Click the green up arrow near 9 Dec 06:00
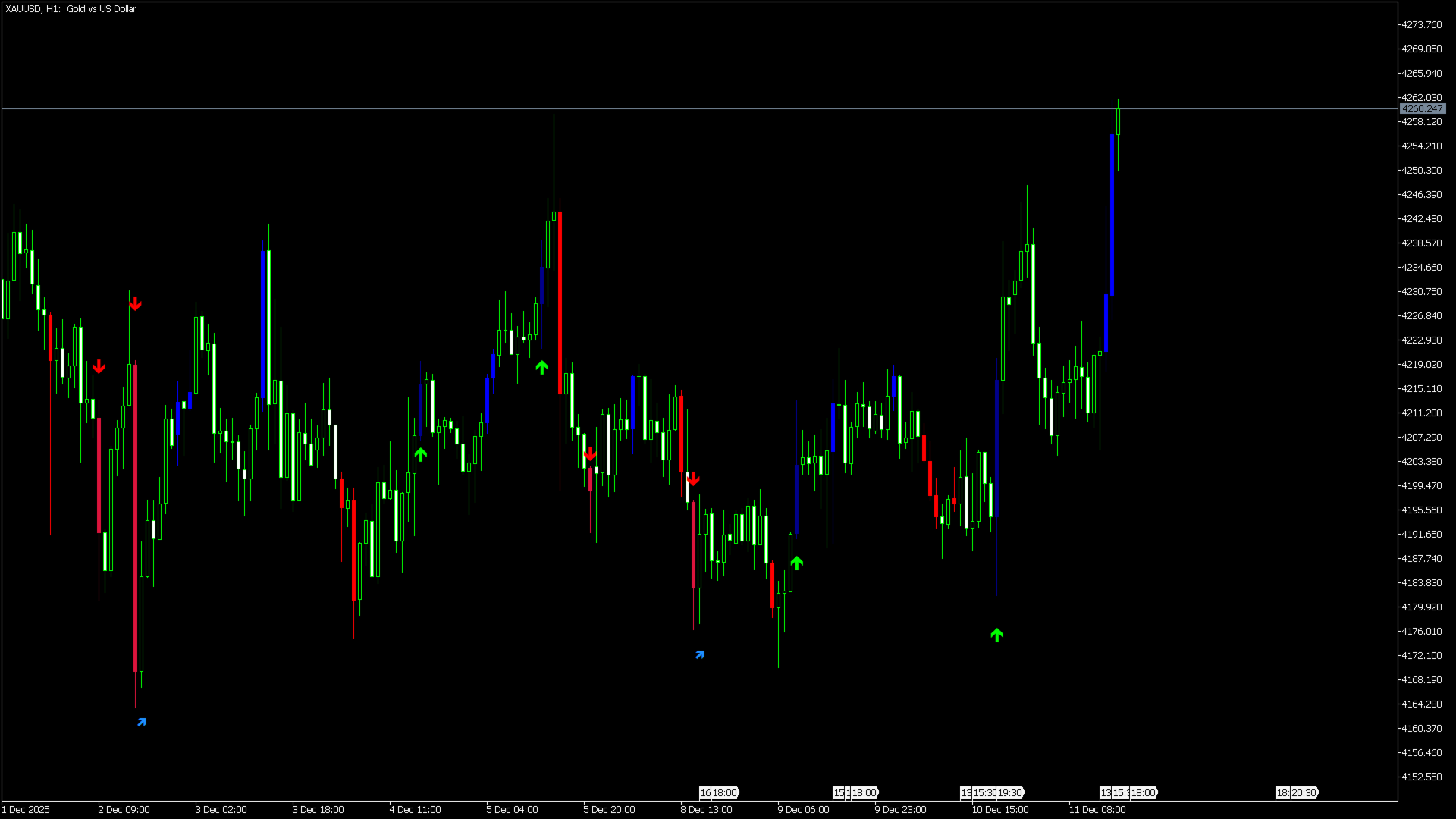The width and height of the screenshot is (1456, 819). pos(796,563)
